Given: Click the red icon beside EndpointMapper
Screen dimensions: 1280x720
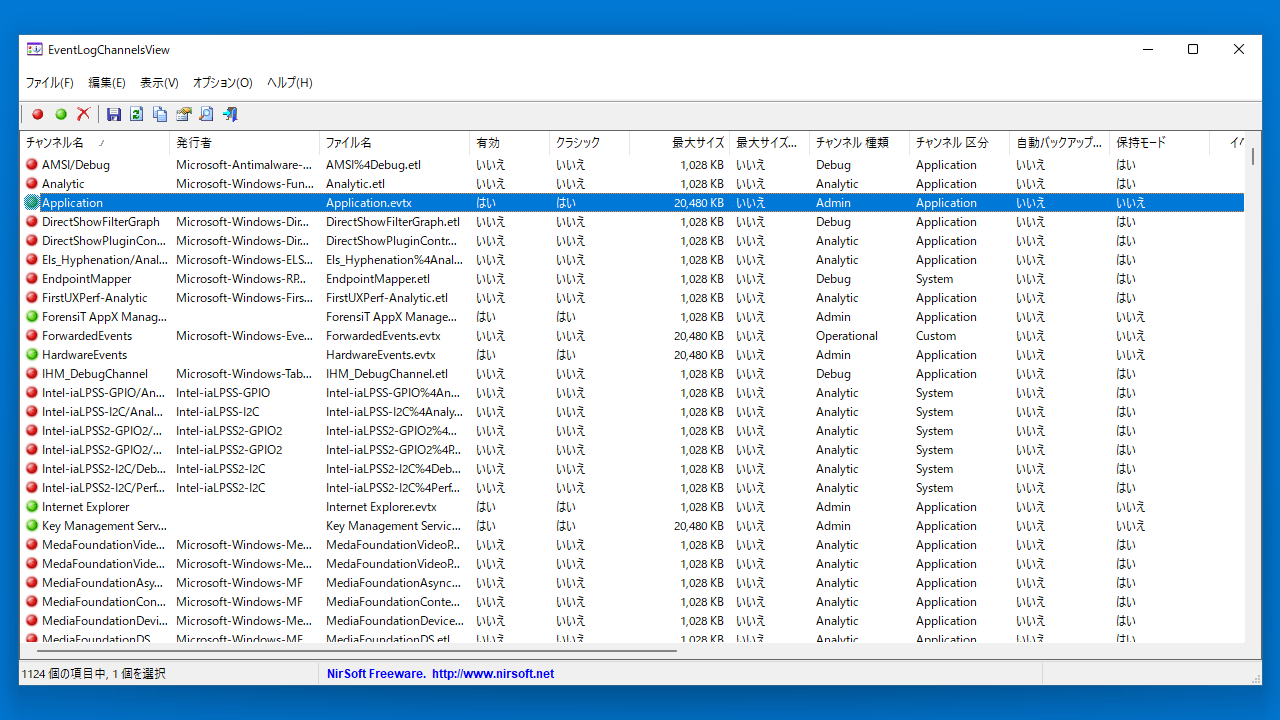Looking at the screenshot, I should point(32,279).
